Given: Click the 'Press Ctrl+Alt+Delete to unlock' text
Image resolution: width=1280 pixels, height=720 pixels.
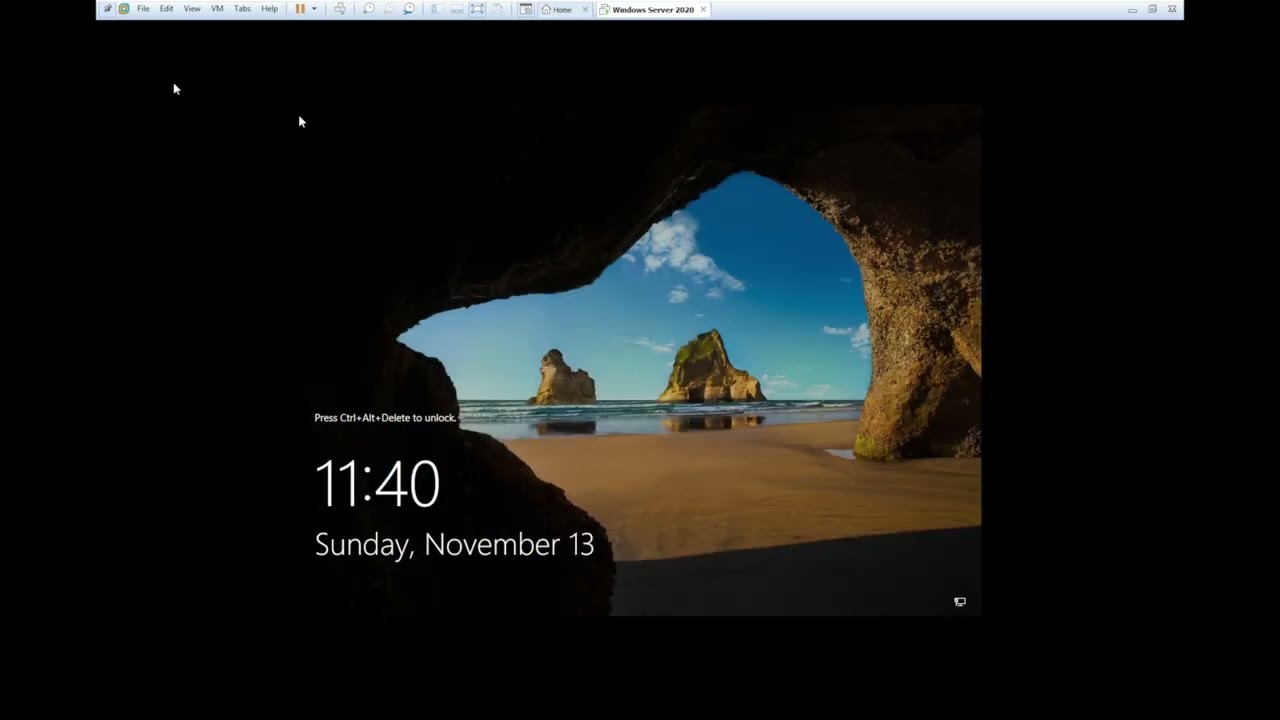Looking at the screenshot, I should tap(385, 418).
